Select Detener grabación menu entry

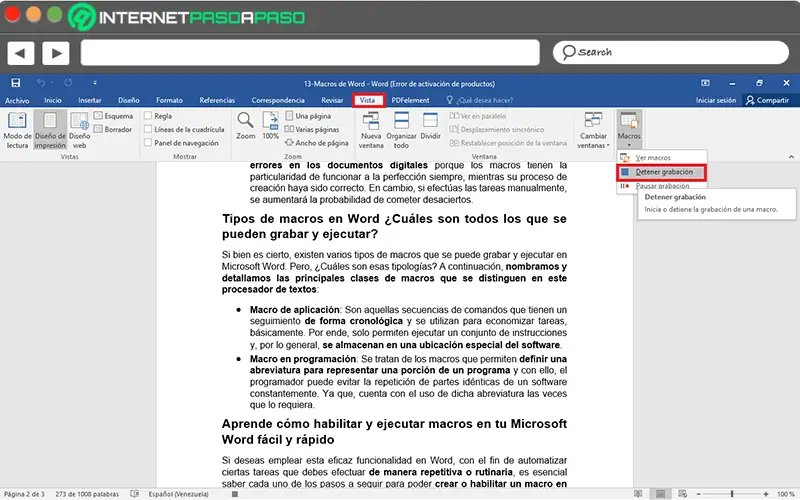662,172
